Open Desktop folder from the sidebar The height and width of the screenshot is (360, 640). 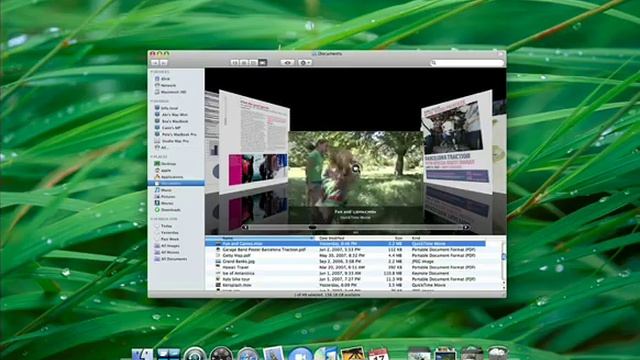(165, 164)
